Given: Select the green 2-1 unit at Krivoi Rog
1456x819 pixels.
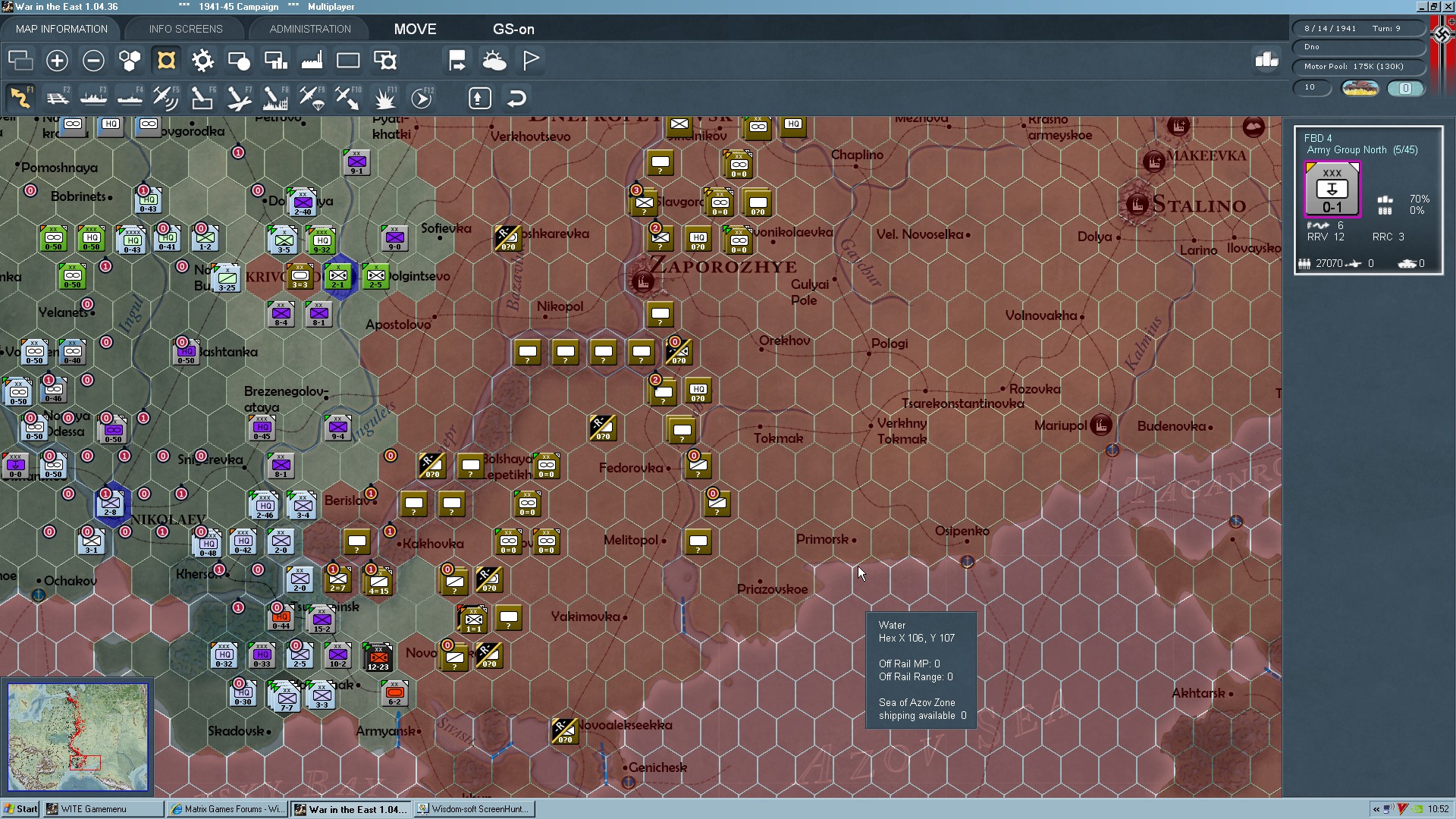Looking at the screenshot, I should tap(338, 276).
